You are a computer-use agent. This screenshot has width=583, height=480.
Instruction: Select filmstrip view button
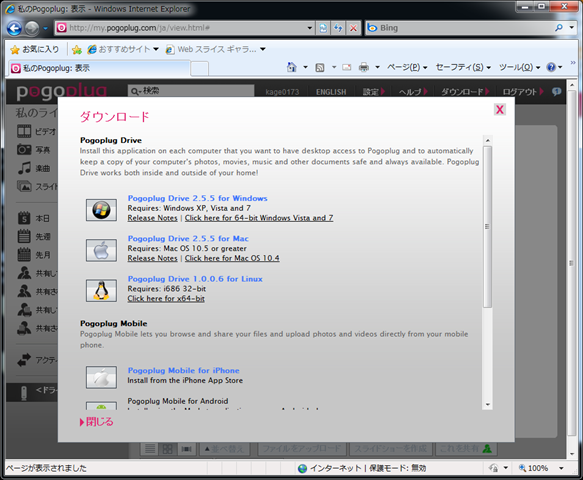(186, 449)
